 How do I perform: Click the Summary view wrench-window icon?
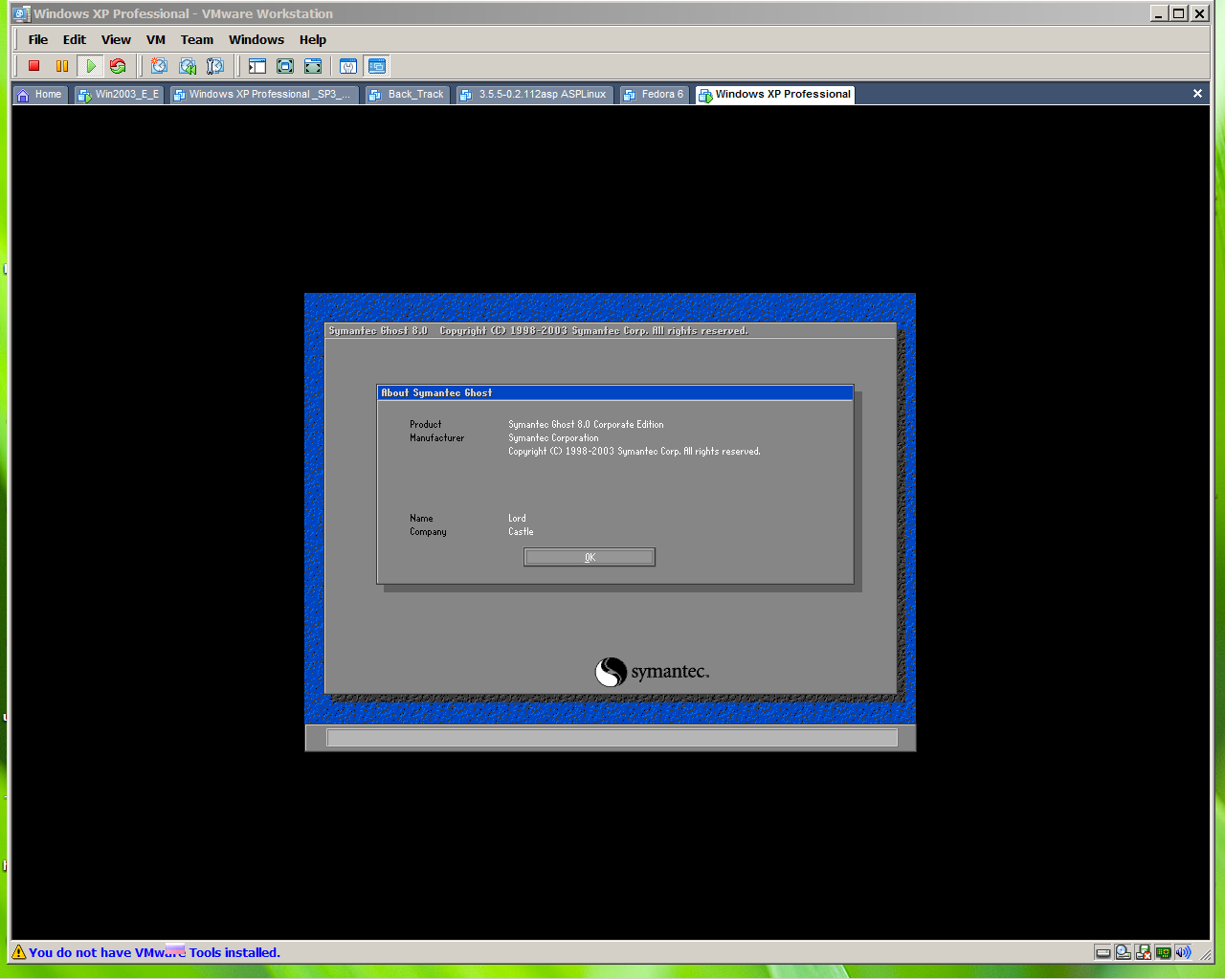(x=348, y=66)
